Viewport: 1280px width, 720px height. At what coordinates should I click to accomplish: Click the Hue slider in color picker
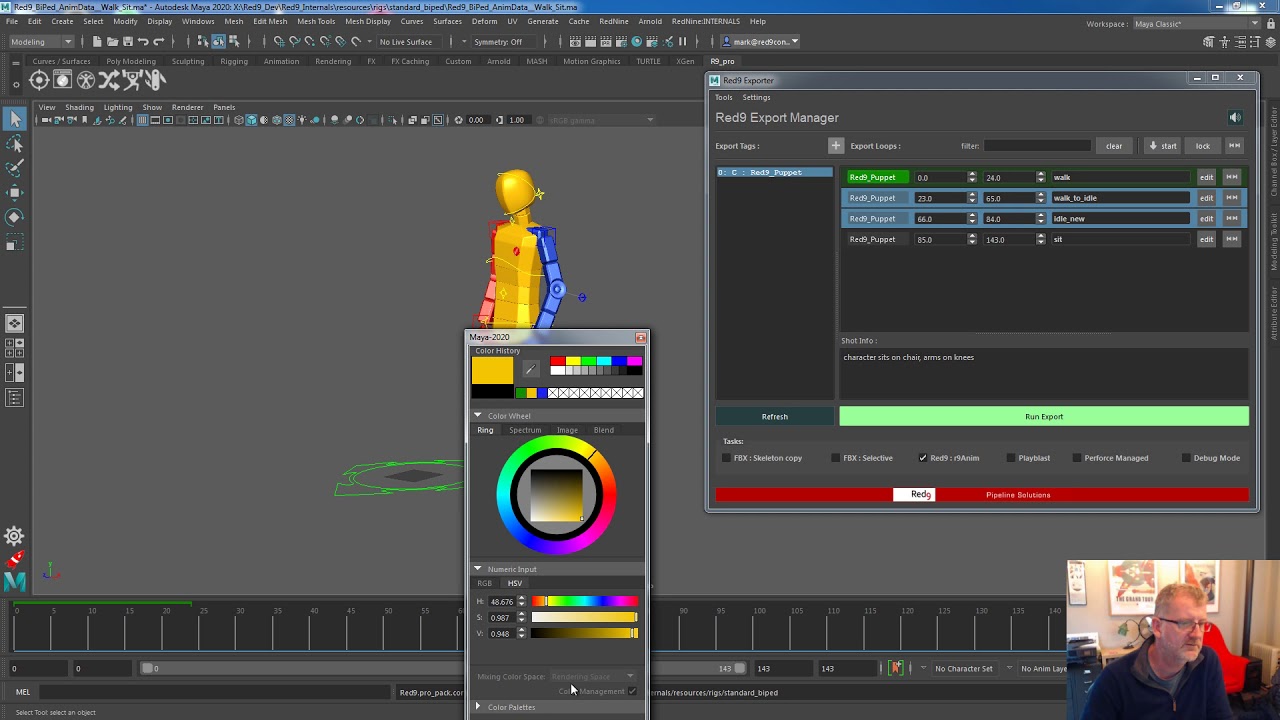pos(584,601)
